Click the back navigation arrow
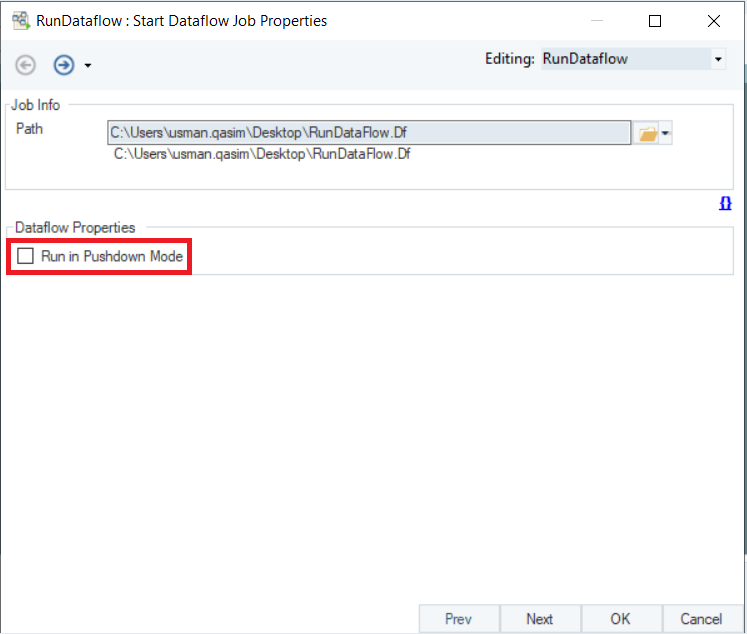The height and width of the screenshot is (634, 747). pyautogui.click(x=26, y=65)
